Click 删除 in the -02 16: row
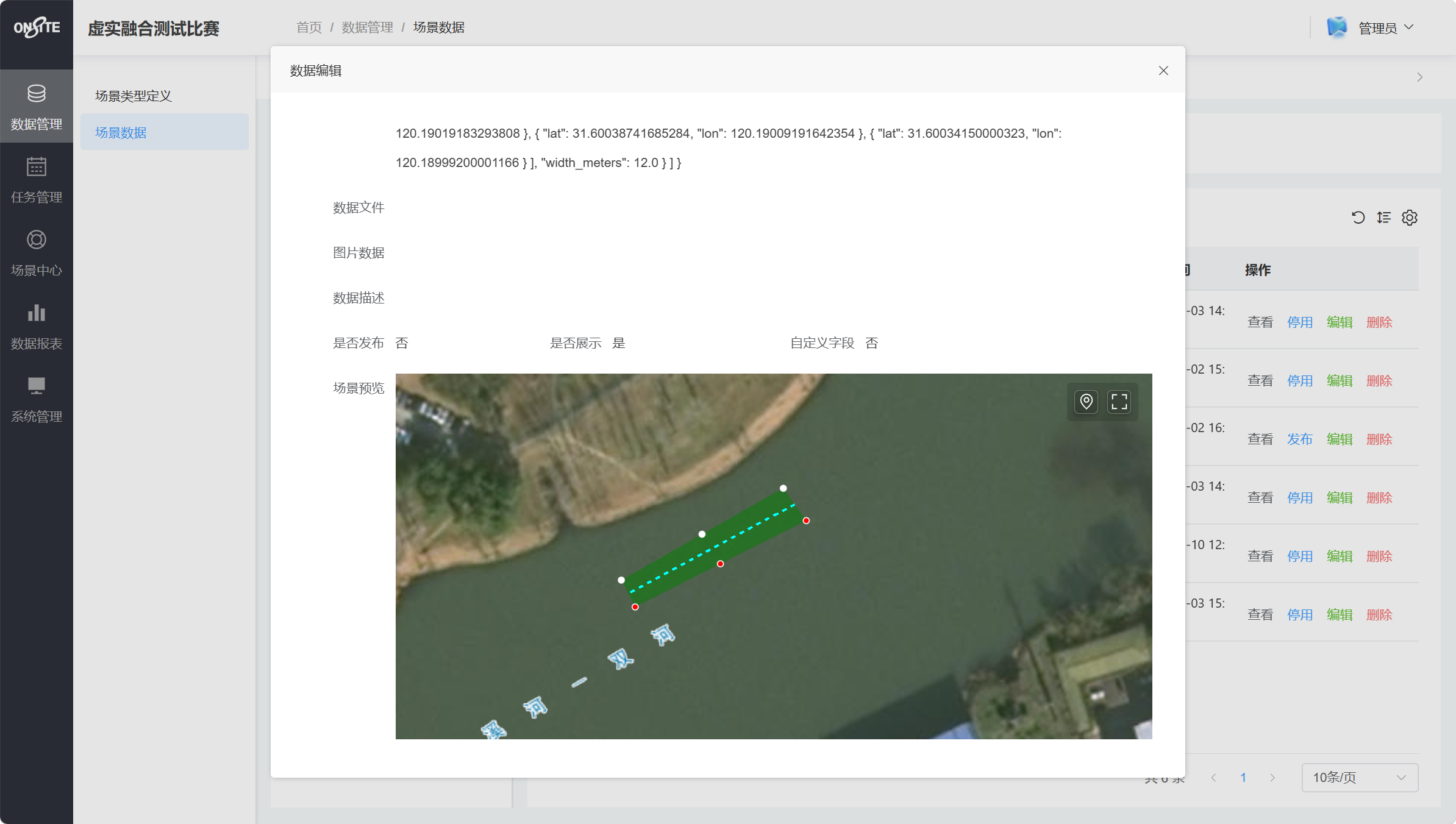The height and width of the screenshot is (824, 1456). (x=1379, y=439)
